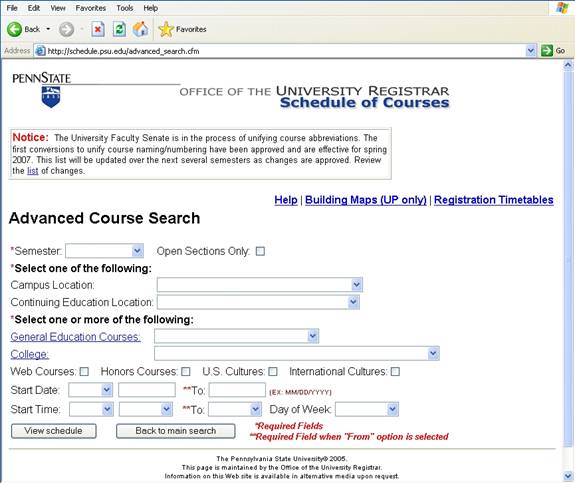Open the Help menu in menu bar
Viewport: 575px width, 483px height.
click(x=150, y=8)
